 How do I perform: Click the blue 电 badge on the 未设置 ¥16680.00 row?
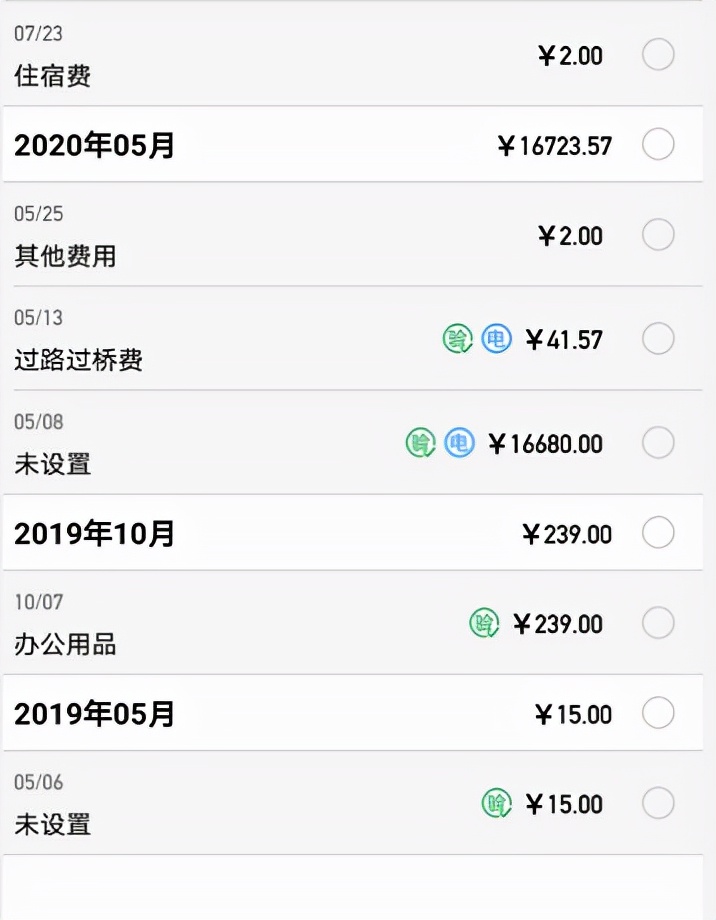460,441
